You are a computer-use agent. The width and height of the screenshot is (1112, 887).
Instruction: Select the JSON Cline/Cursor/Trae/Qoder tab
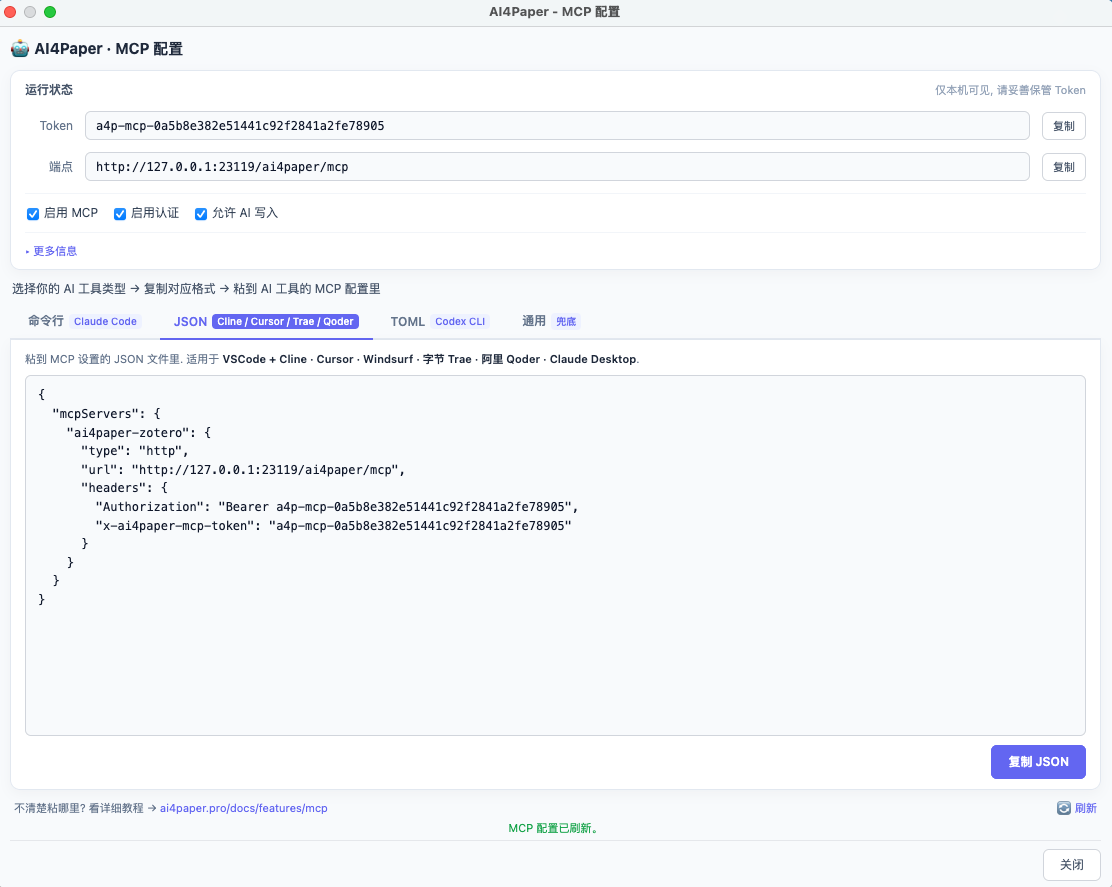click(266, 321)
